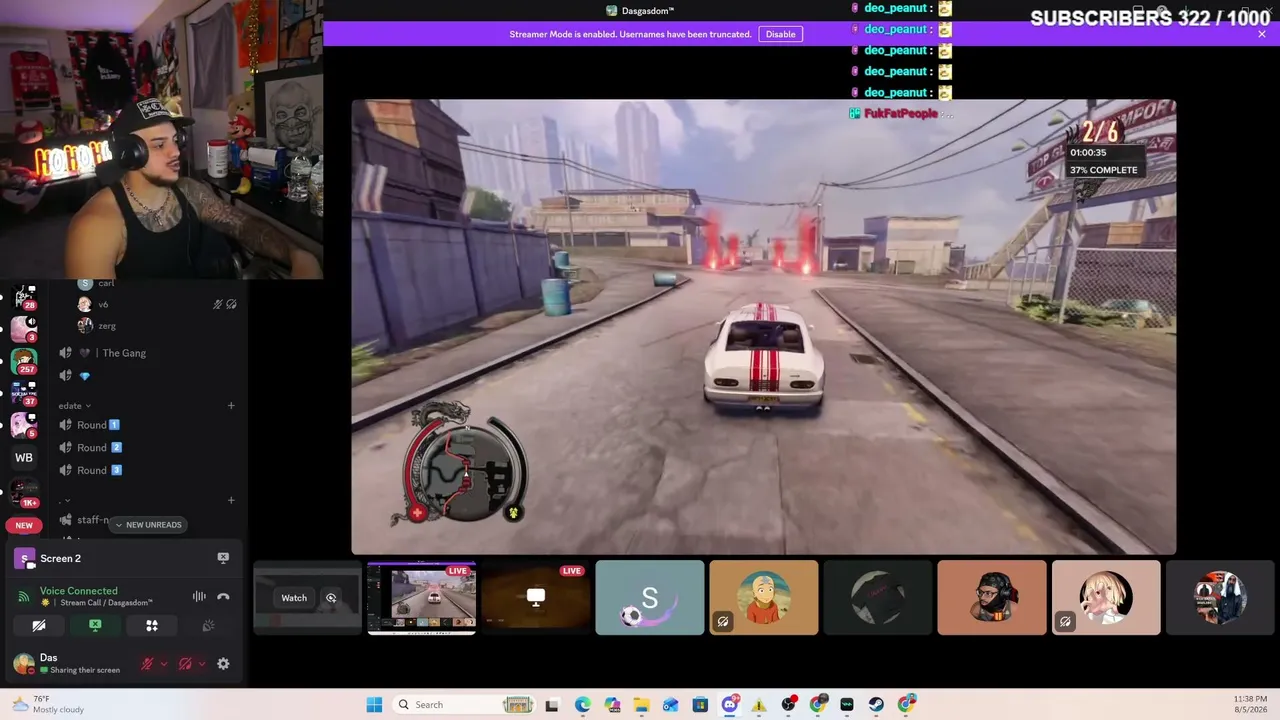Select the blonde anime avatar participant tile
The width and height of the screenshot is (1280, 720).
[1106, 598]
